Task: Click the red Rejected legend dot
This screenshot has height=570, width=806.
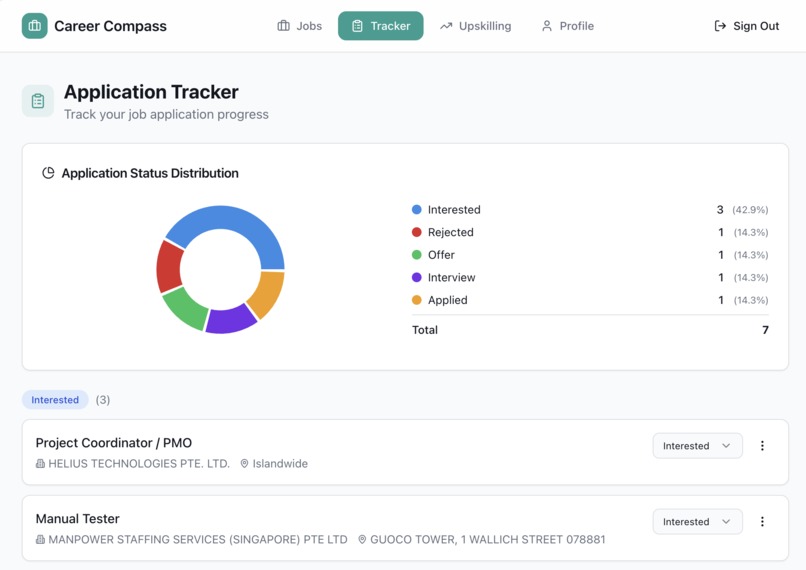Action: coord(417,232)
